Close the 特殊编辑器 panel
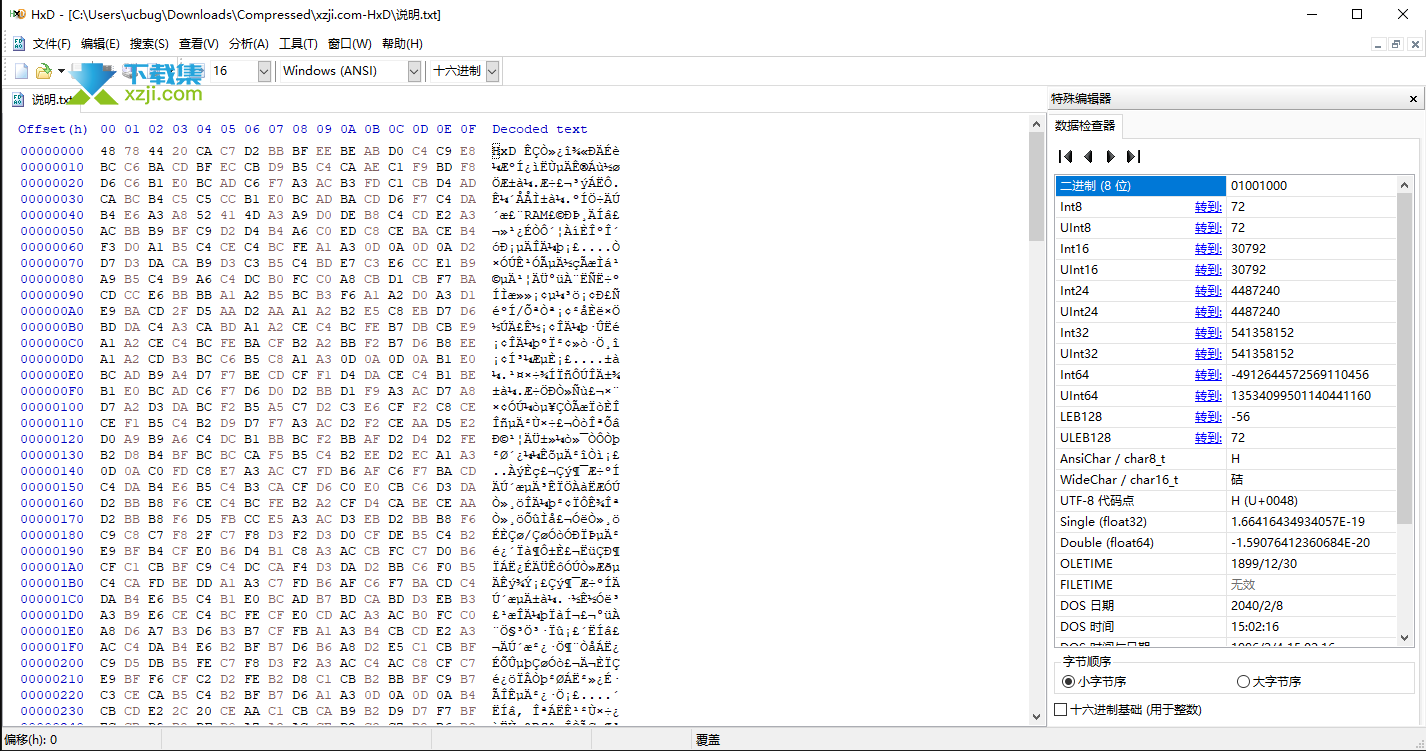This screenshot has width=1426, height=751. (1413, 99)
